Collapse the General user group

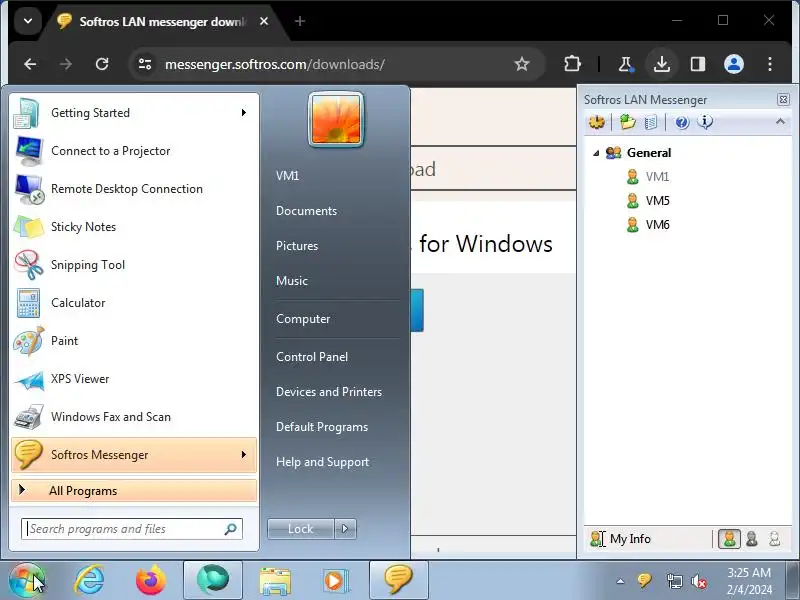(596, 153)
